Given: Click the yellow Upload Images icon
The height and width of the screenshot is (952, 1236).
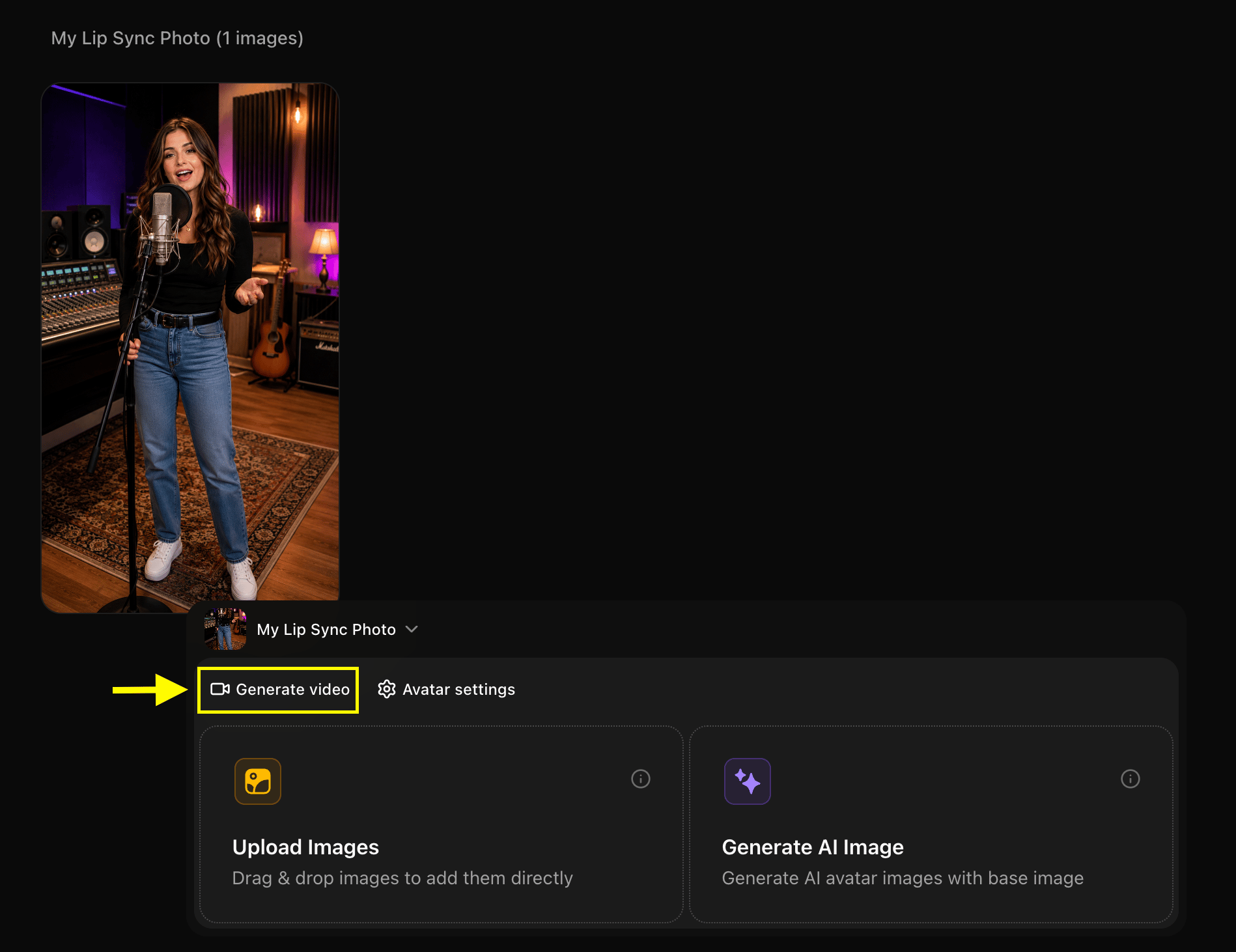Looking at the screenshot, I should (x=258, y=781).
